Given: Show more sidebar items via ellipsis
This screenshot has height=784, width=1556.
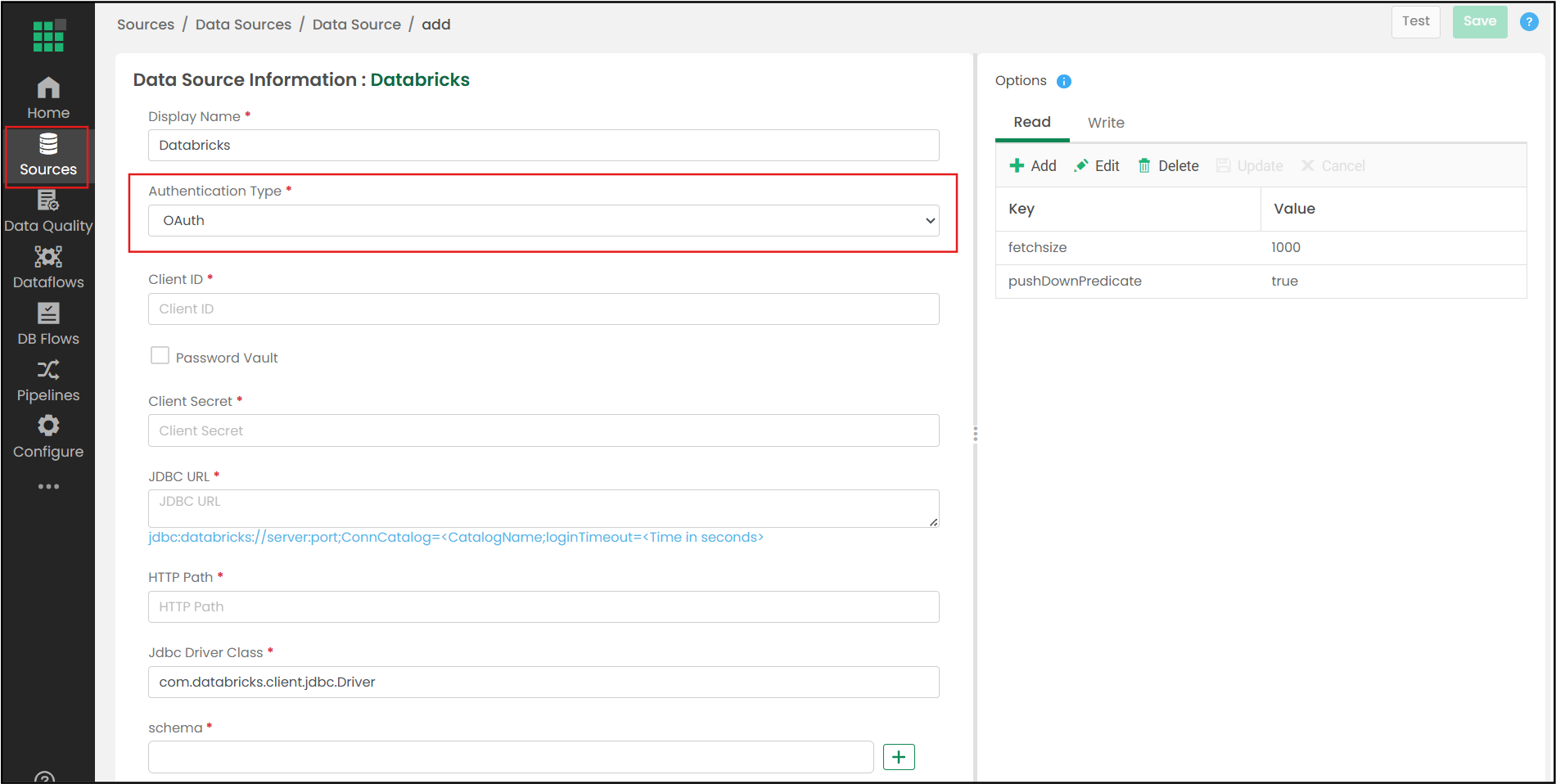Looking at the screenshot, I should pos(48,486).
